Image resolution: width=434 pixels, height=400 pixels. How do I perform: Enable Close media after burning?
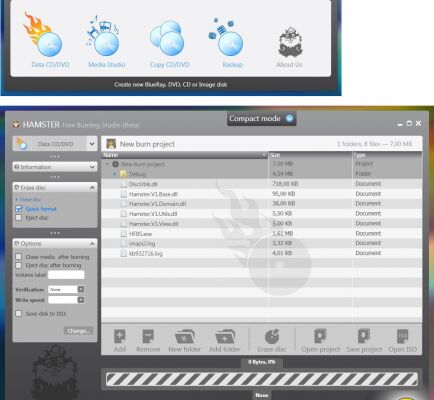[19, 257]
